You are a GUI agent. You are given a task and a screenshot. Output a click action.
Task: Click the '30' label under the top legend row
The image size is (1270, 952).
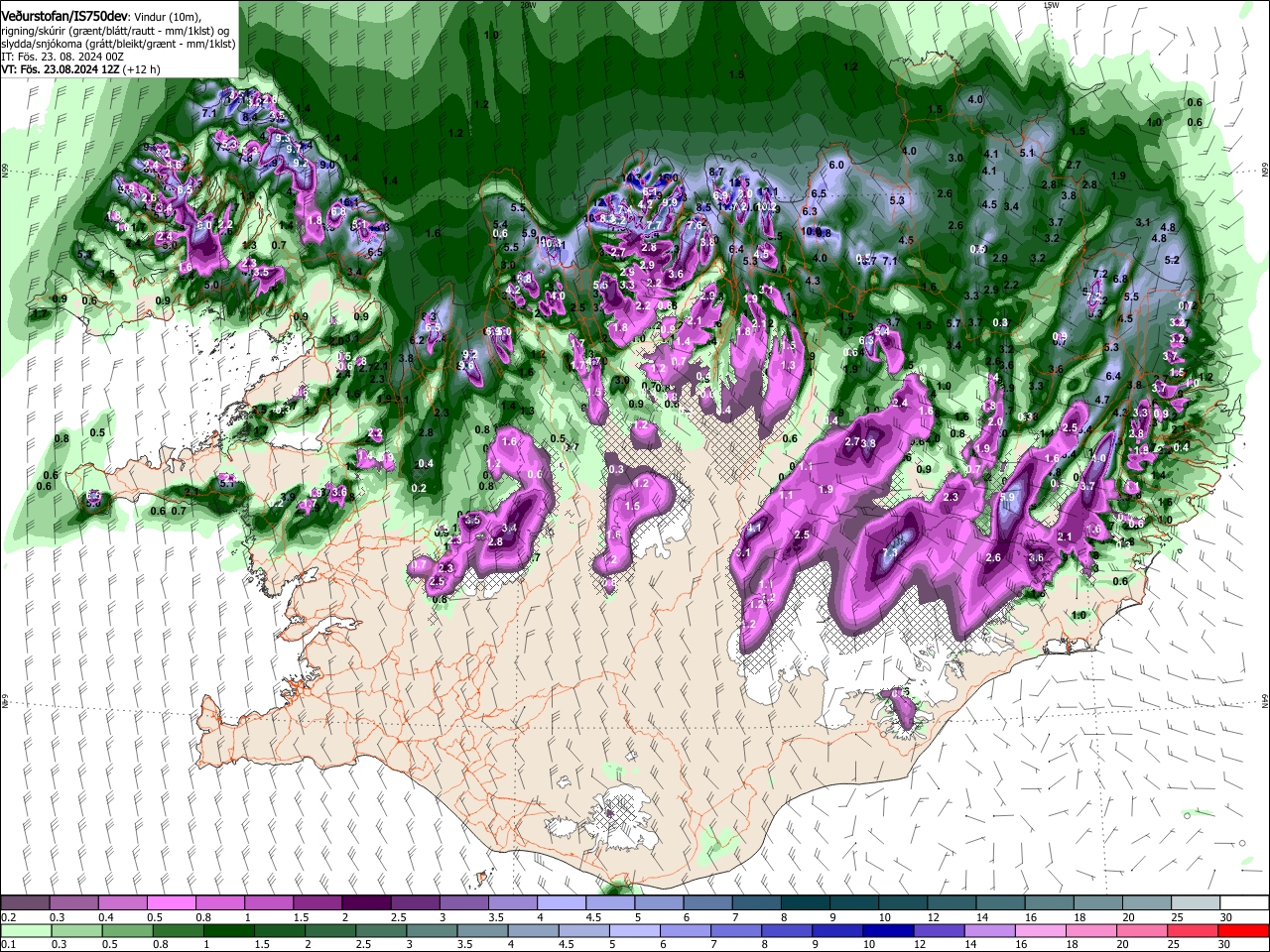1226,917
